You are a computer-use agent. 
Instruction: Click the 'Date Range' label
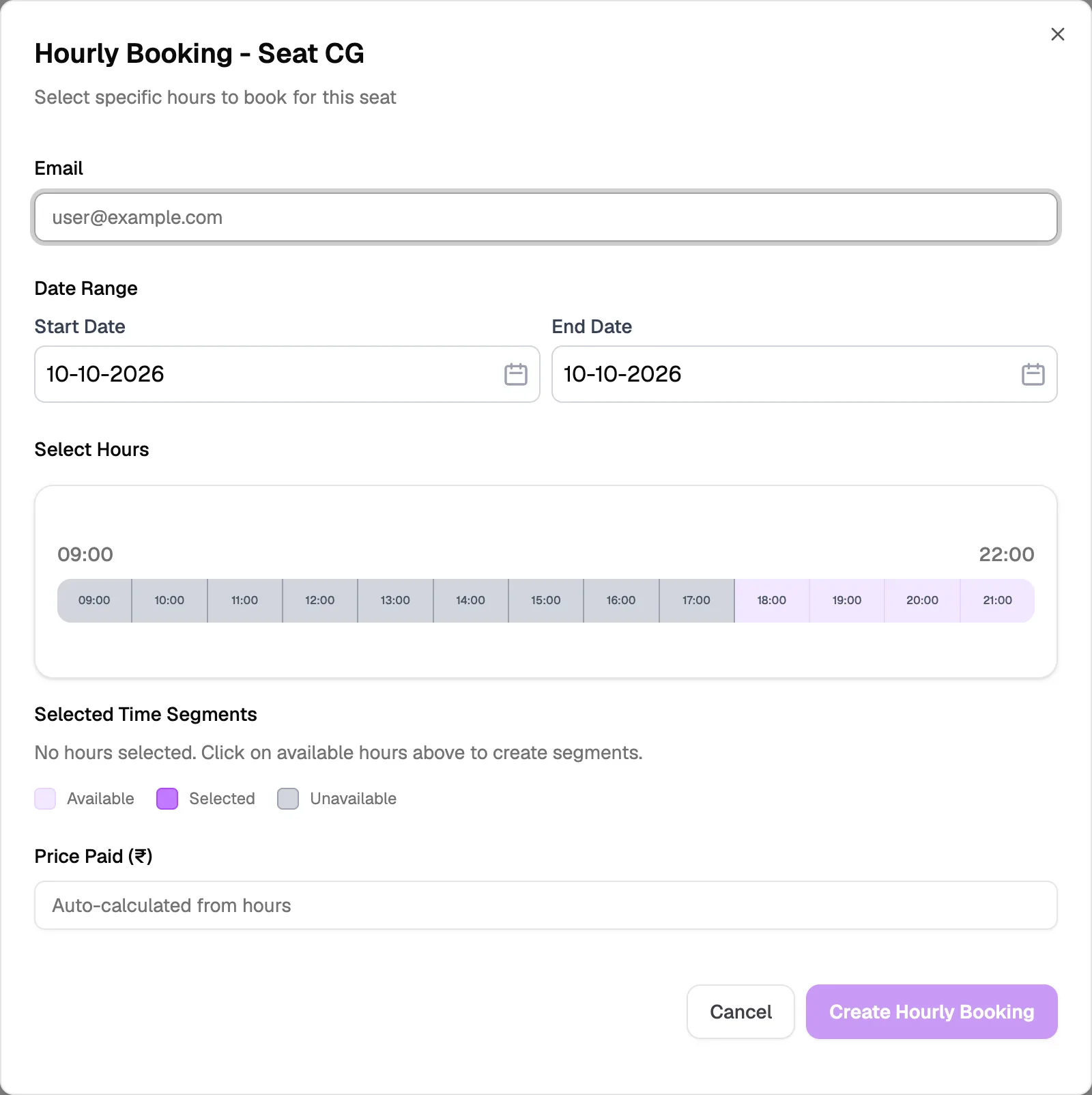86,288
